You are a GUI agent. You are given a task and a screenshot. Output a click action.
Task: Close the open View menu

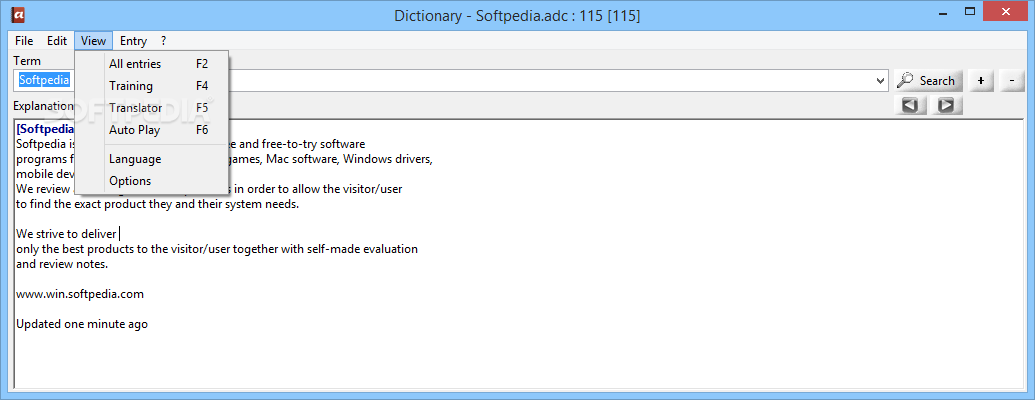tap(93, 41)
